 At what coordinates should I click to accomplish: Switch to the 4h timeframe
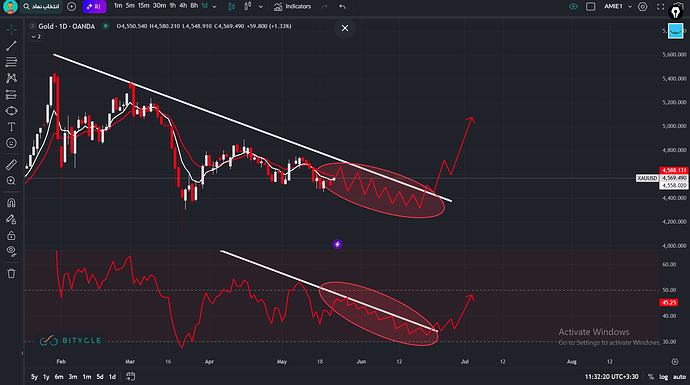[x=183, y=6]
